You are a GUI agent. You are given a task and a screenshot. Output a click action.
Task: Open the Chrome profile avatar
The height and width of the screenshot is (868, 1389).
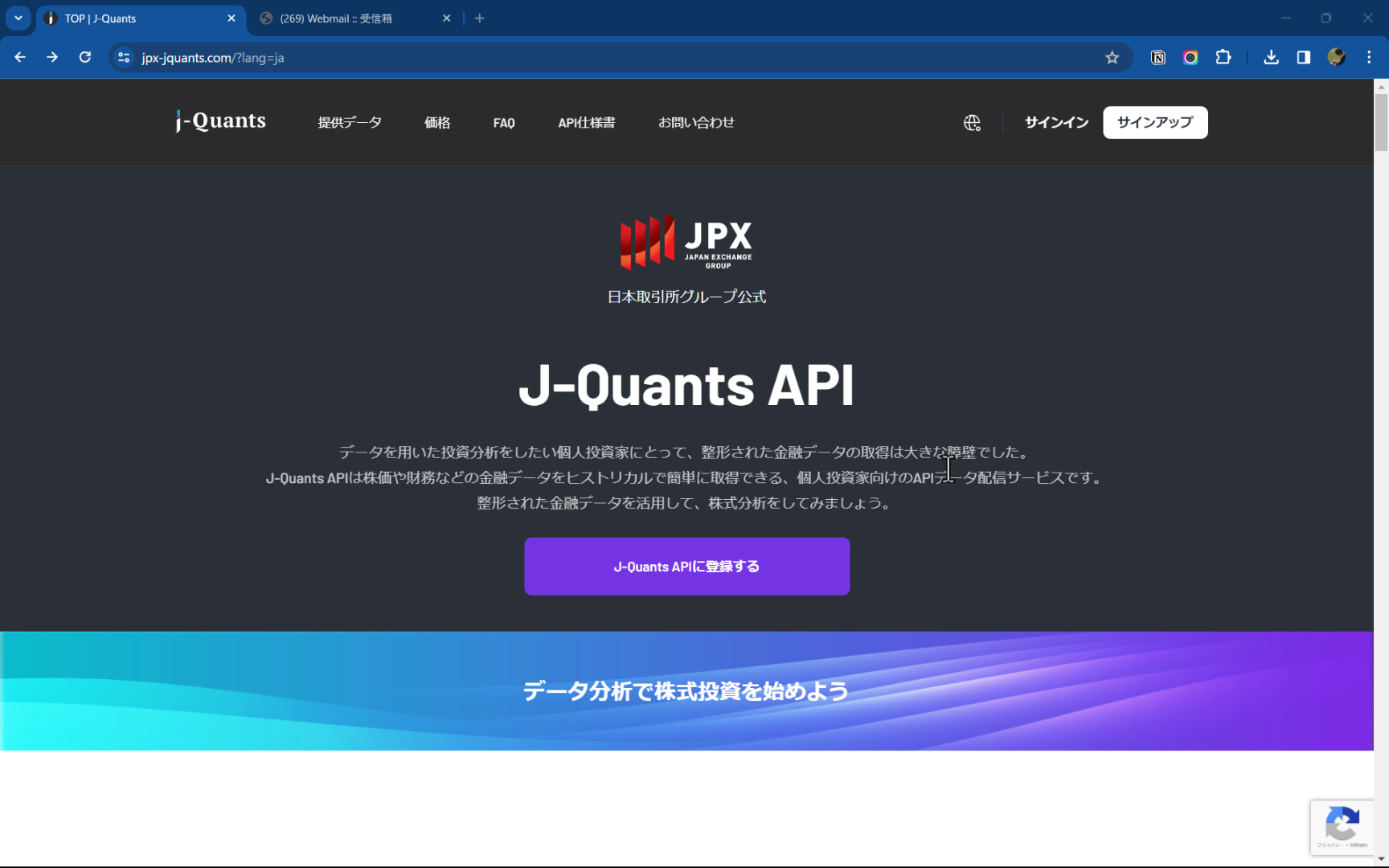tap(1336, 57)
